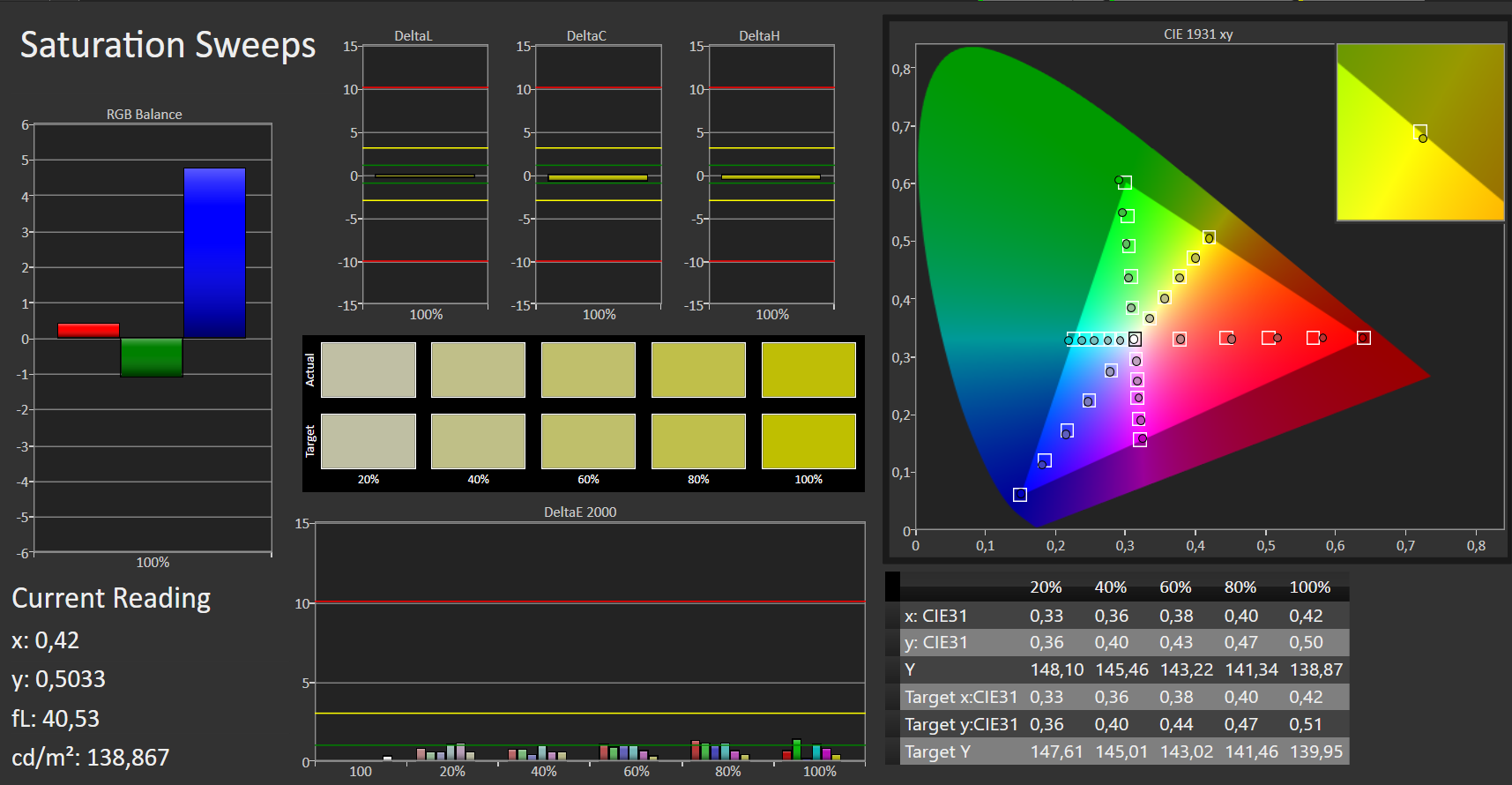This screenshot has height=785, width=1512.
Task: Click the Actual 80% saturation swatch
Action: [698, 370]
